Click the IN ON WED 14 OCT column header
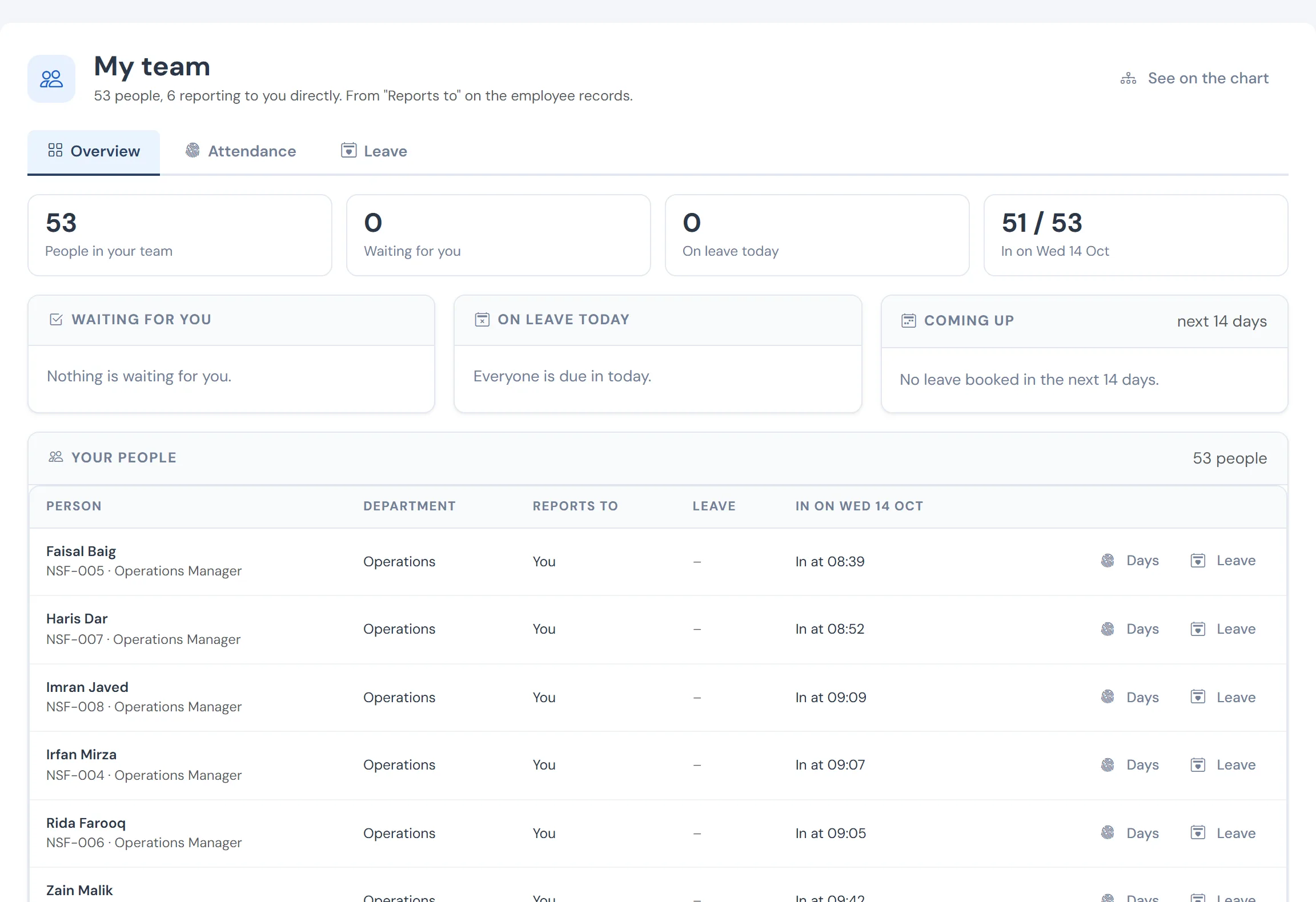Screen dimensions: 1316x902 point(859,506)
